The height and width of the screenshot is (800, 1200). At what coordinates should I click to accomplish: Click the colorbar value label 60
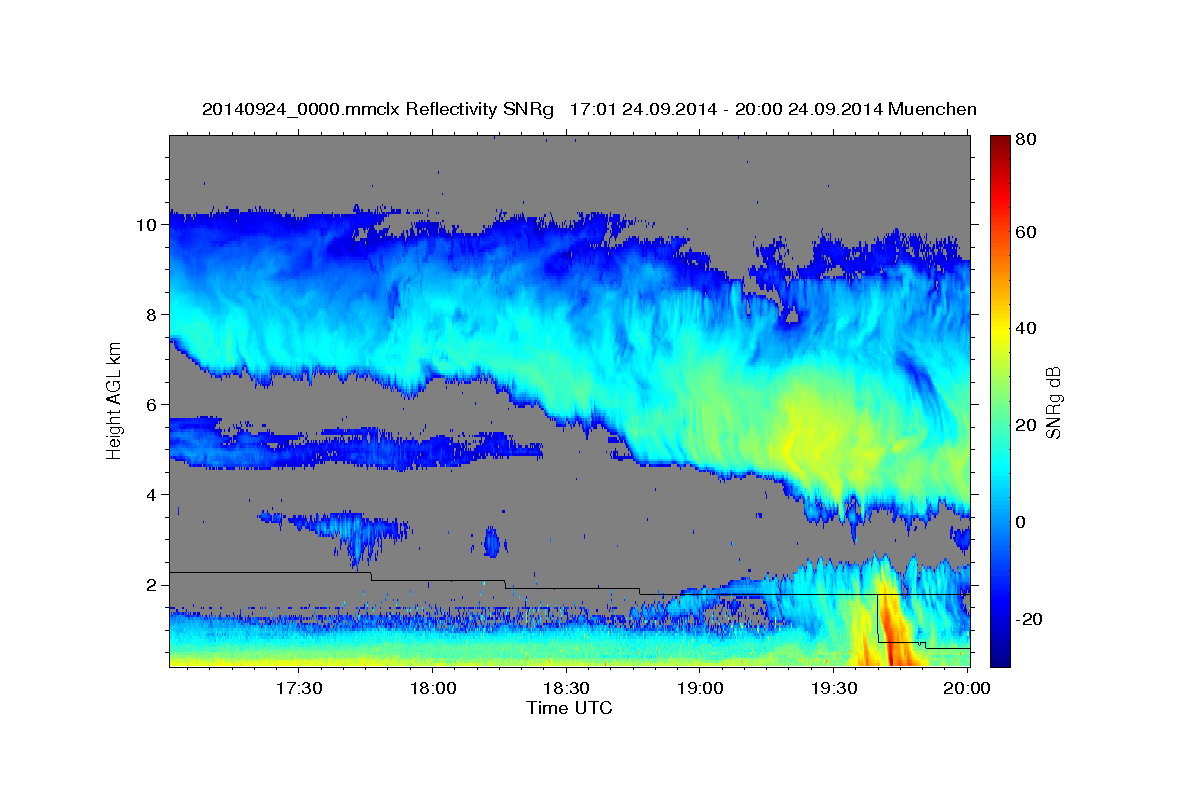(1025, 232)
